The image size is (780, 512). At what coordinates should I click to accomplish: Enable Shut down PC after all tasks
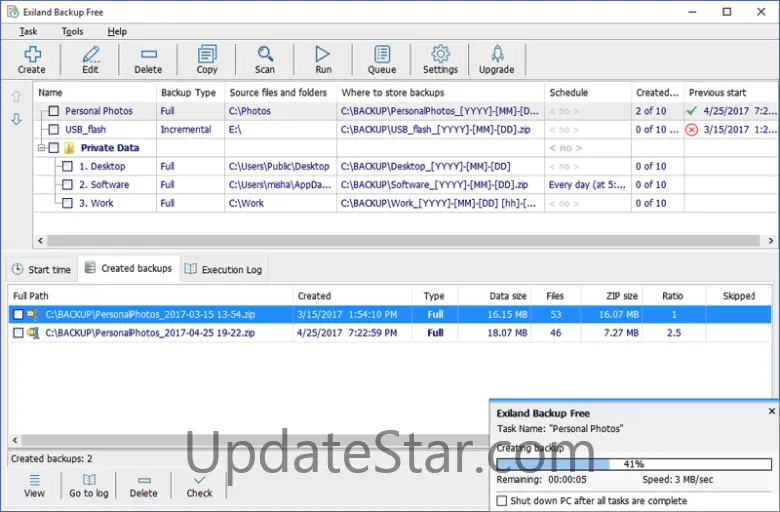(502, 501)
